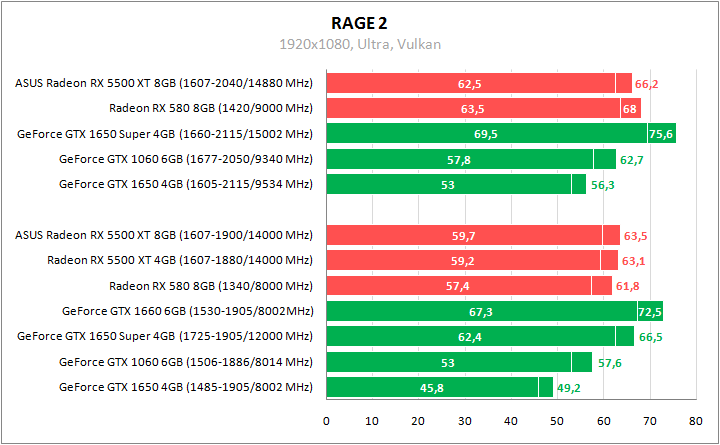This screenshot has height=445, width=720.
Task: Click the 80 axis tick label
Action: tap(696, 421)
